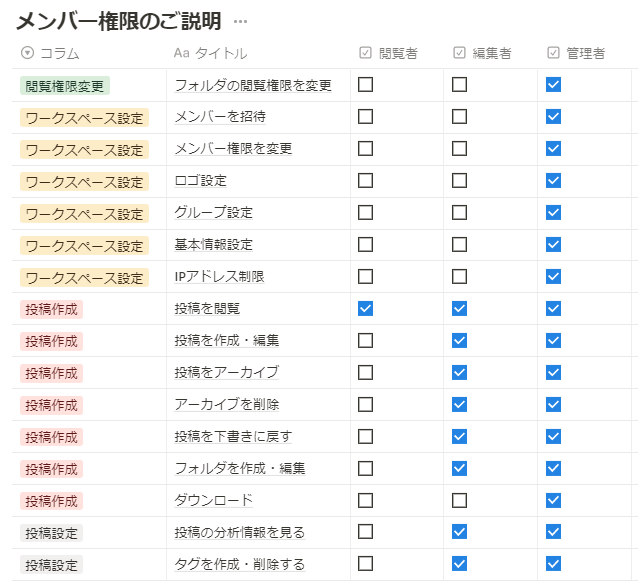
Task: Enable 編集者 for ダウンロード row
Action: [x=460, y=500]
